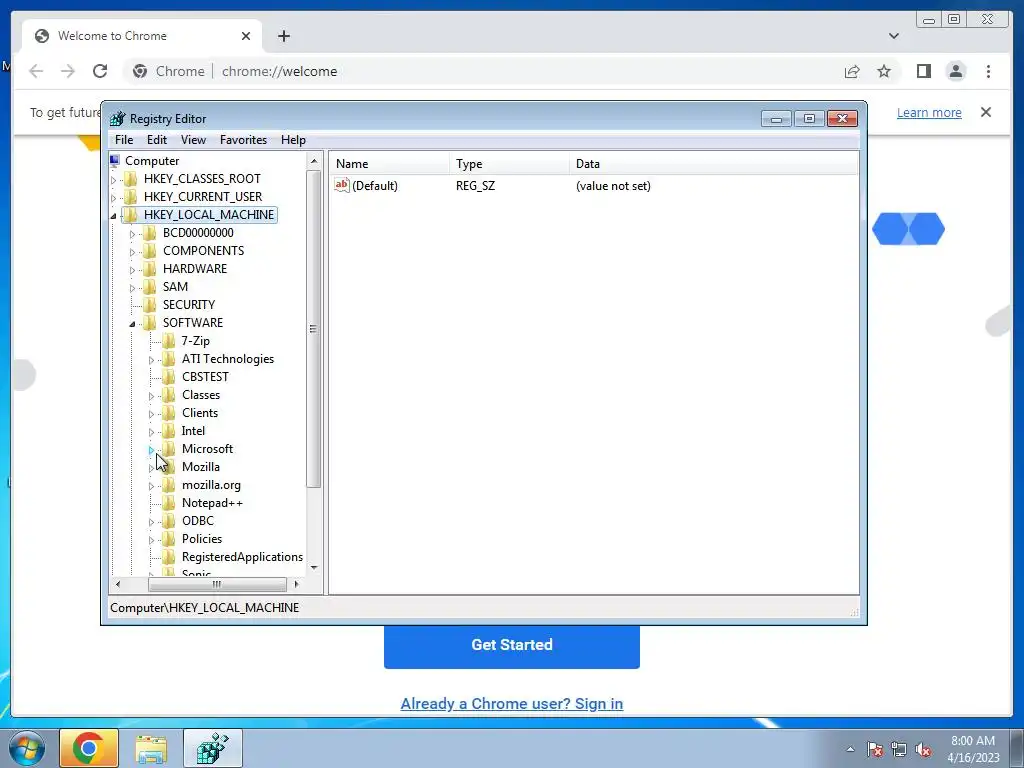The height and width of the screenshot is (768, 1024).
Task: Expand the BCD00000000 key
Action: click(x=133, y=234)
